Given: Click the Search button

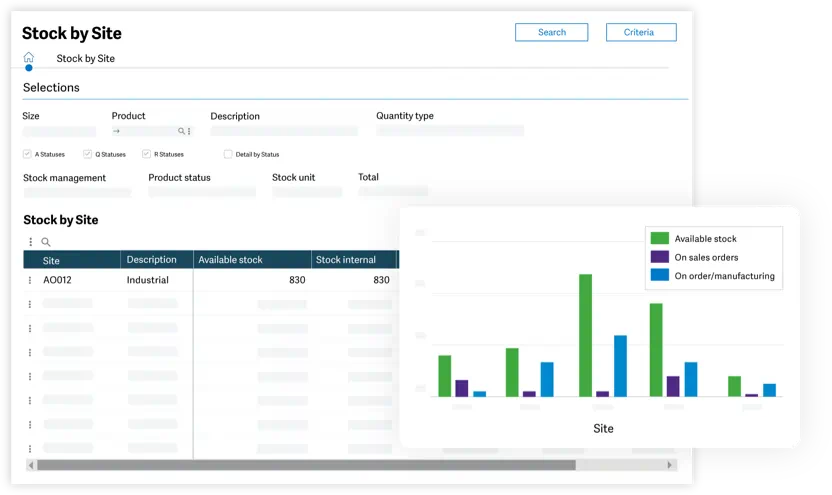Looking at the screenshot, I should (x=552, y=32).
